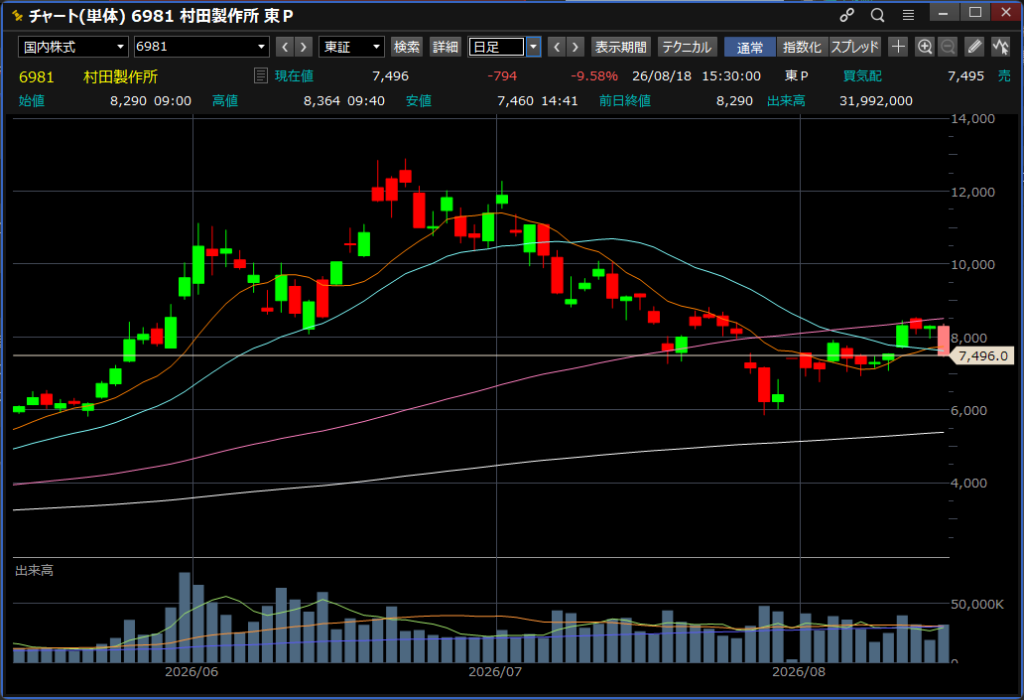This screenshot has width=1024, height=700.
Task: Click the 2026/06 date axis label
Action: pyautogui.click(x=191, y=672)
